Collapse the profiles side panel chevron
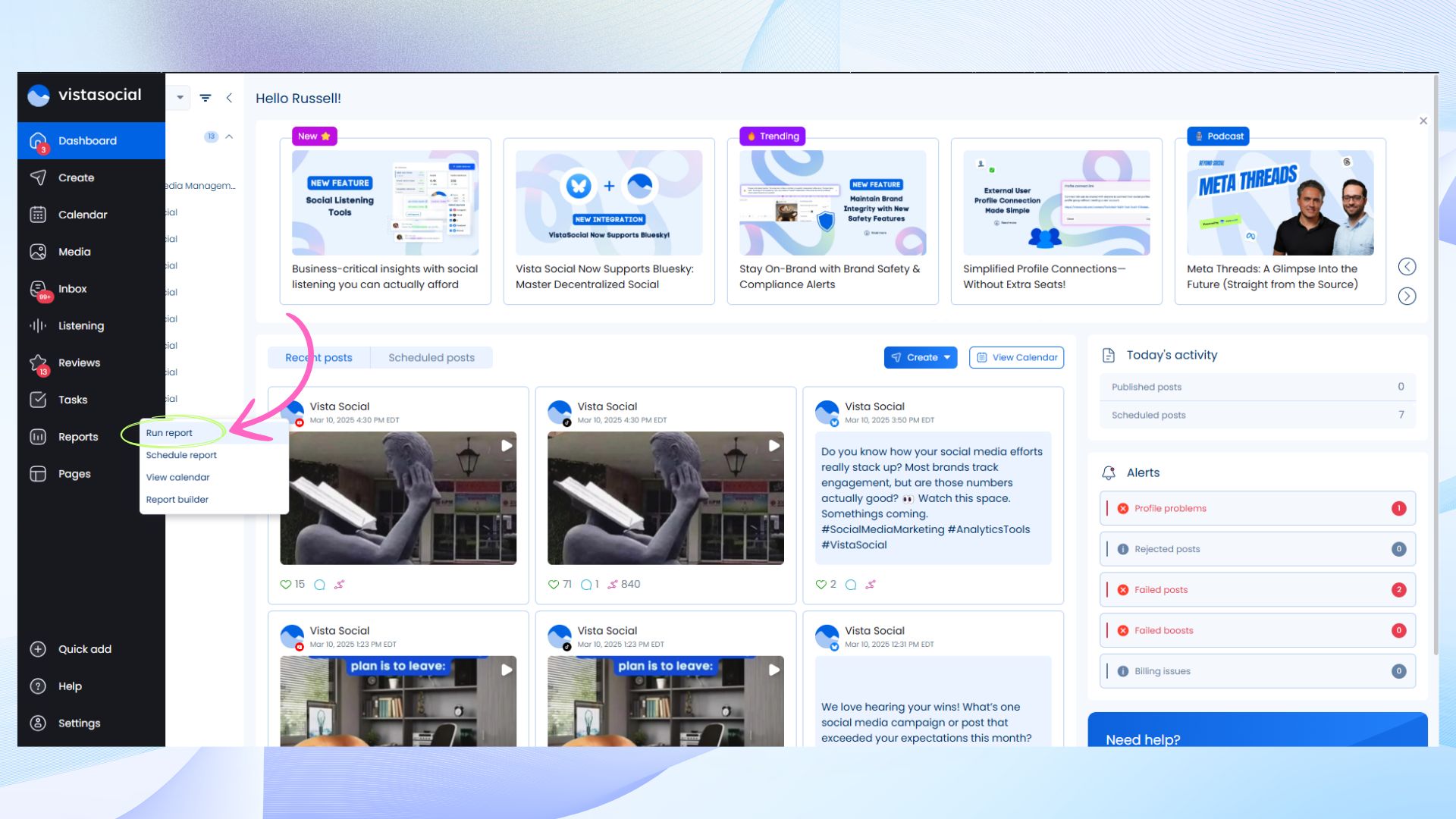1456x819 pixels. (x=229, y=98)
